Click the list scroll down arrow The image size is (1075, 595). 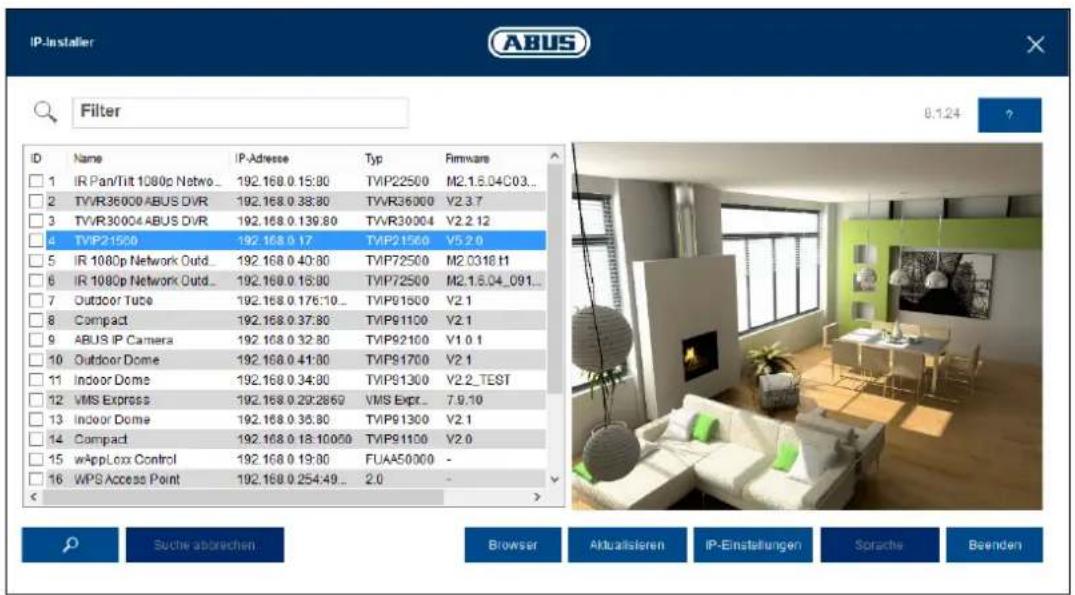pos(555,480)
